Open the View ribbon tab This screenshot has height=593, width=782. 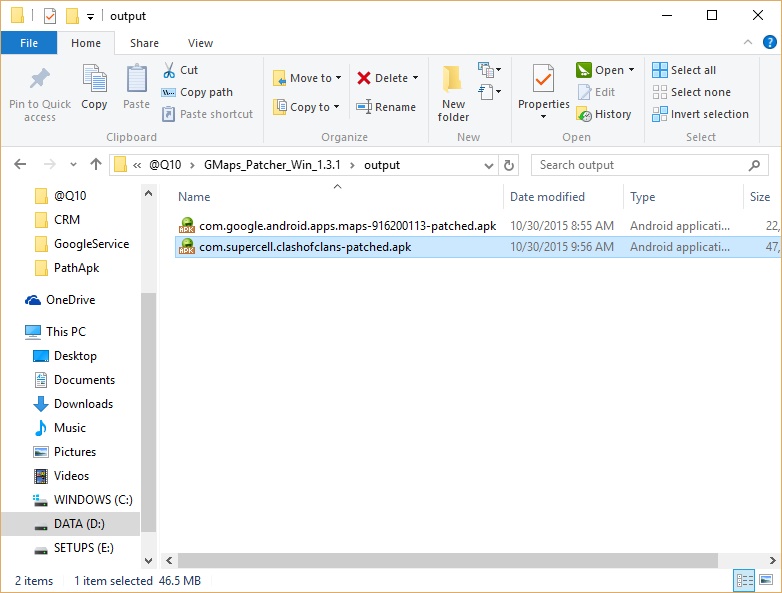[x=200, y=43]
